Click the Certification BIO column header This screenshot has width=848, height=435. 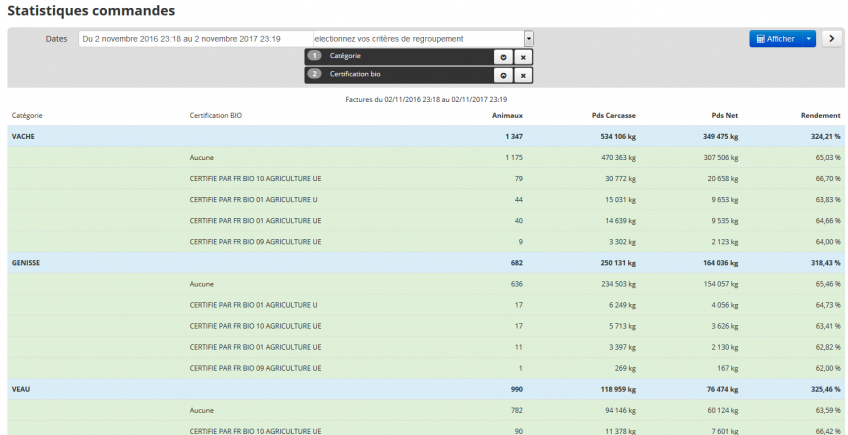coord(216,115)
